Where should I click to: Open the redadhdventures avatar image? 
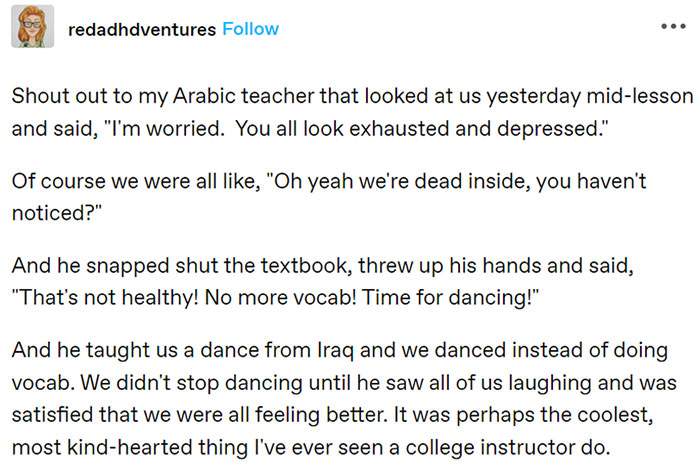click(x=33, y=26)
